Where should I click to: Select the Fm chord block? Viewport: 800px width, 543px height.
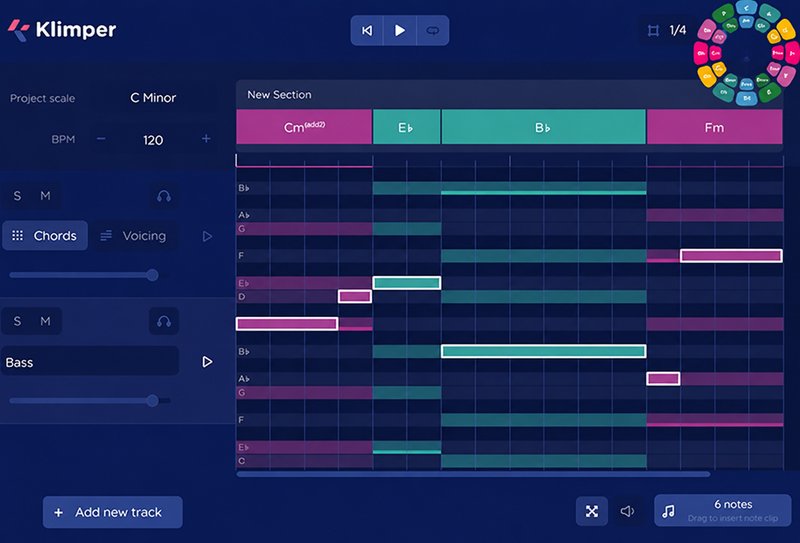coord(714,127)
